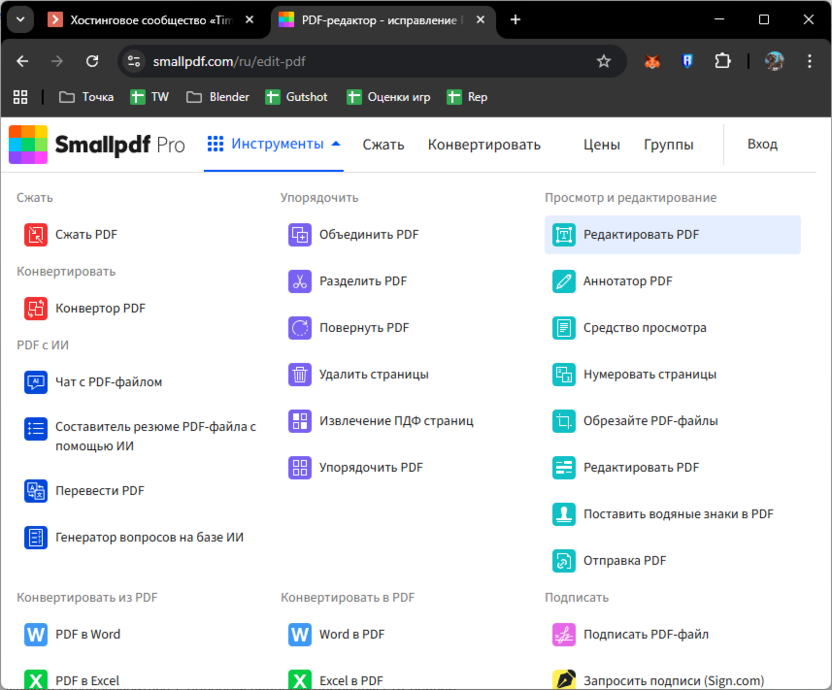Open the tab search dropdown arrow
Image resolution: width=832 pixels, height=690 pixels.
[20, 20]
